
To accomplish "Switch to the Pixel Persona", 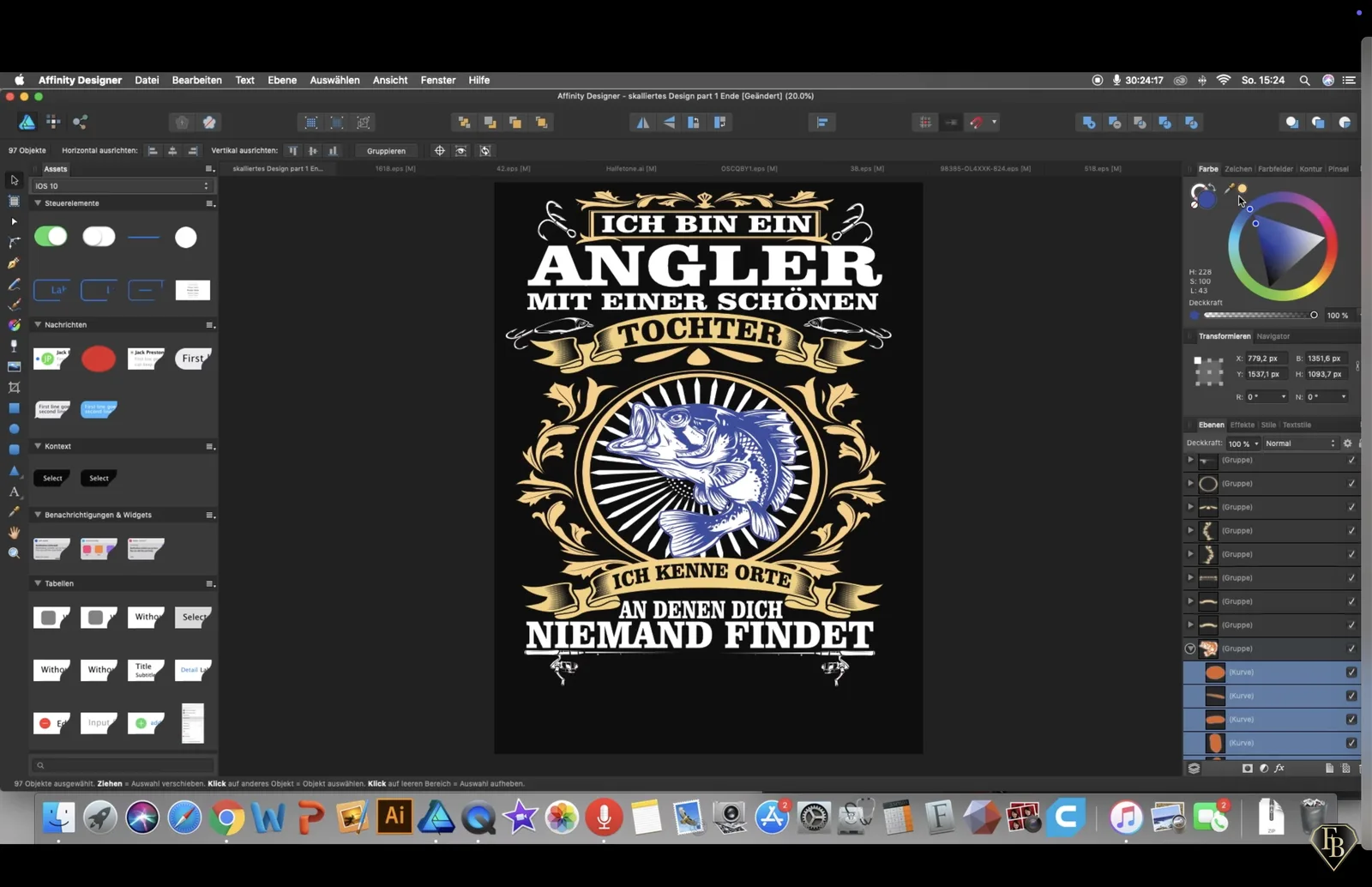I will tap(53, 122).
